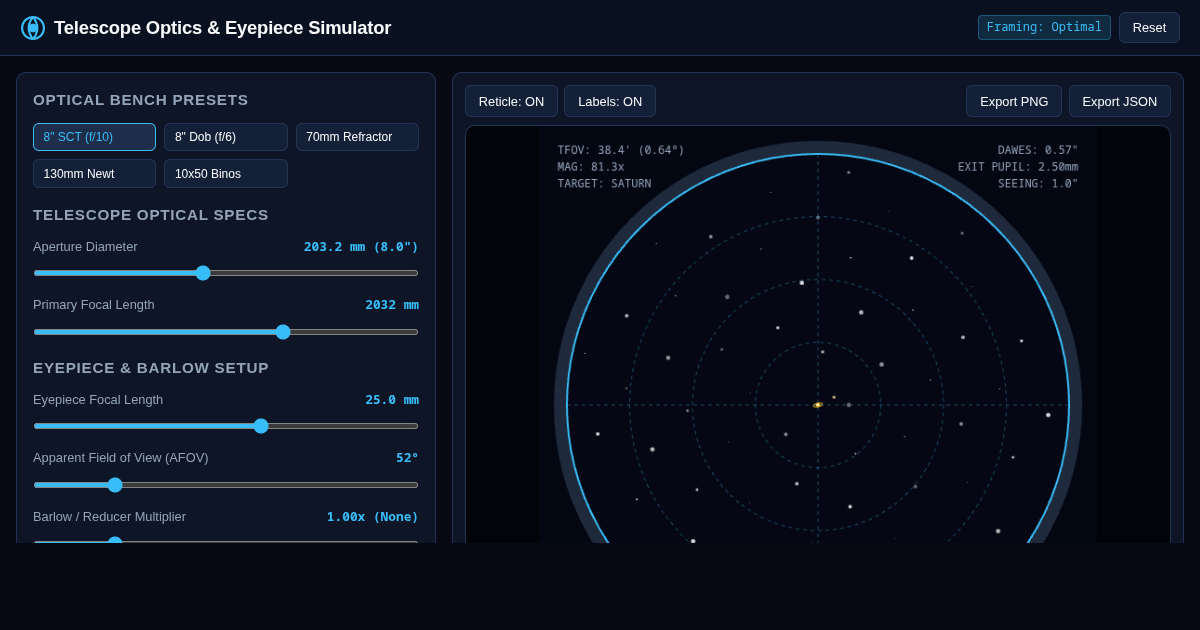Adjust the Aperture Diameter slider
Viewport: 1200px width, 630px height.
tap(226, 273)
